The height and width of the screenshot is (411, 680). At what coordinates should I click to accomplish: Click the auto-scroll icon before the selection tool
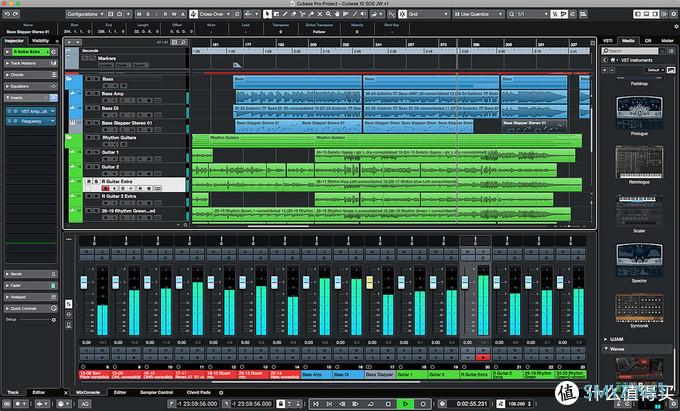(248, 14)
